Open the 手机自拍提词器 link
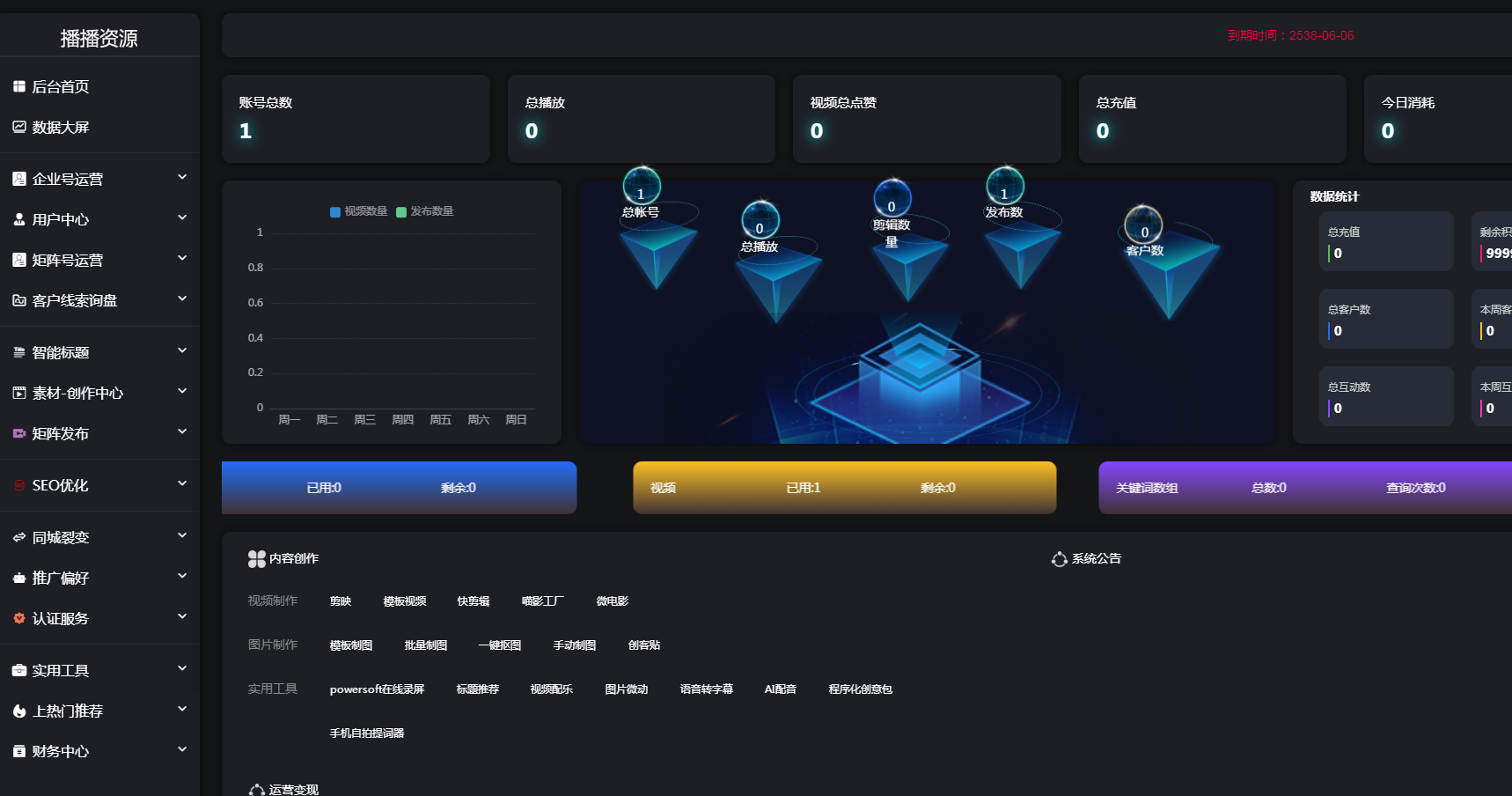 pyautogui.click(x=367, y=733)
